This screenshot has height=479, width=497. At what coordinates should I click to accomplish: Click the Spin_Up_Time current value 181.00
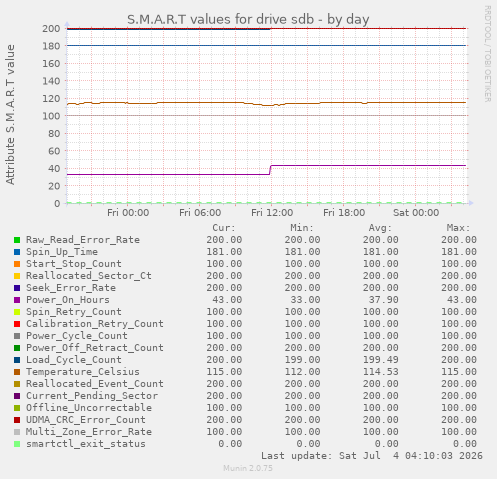point(224,252)
